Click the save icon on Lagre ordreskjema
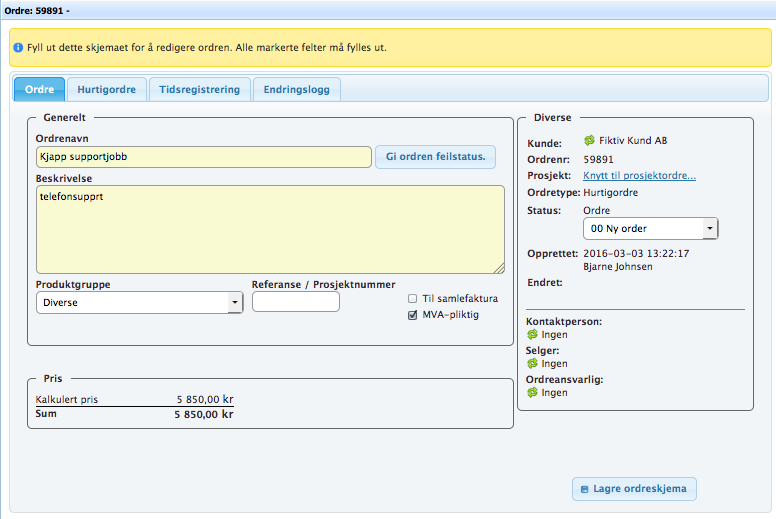This screenshot has width=776, height=519. point(583,489)
